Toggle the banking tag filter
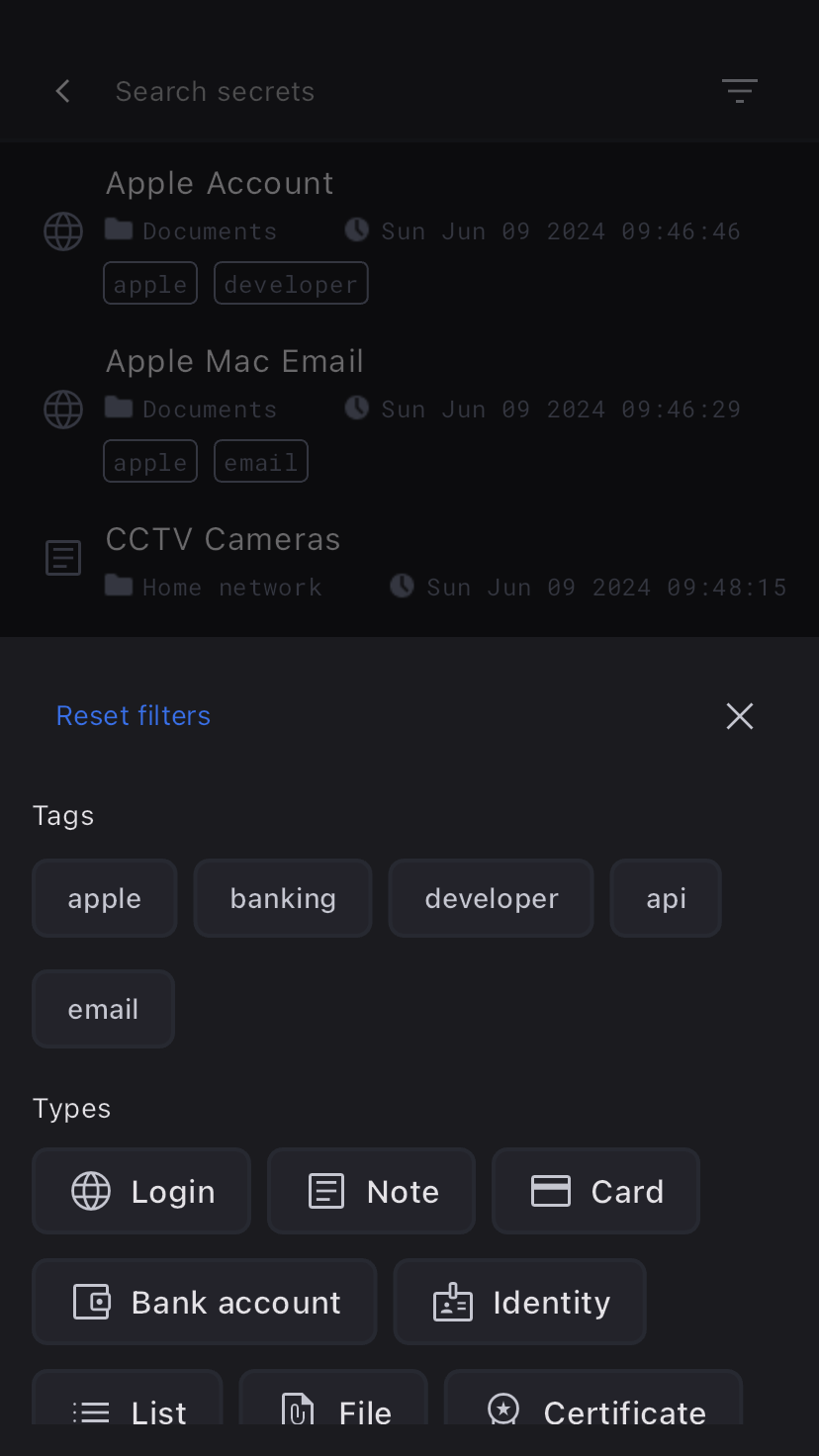Image resolution: width=819 pixels, height=1456 pixels. pos(283,898)
